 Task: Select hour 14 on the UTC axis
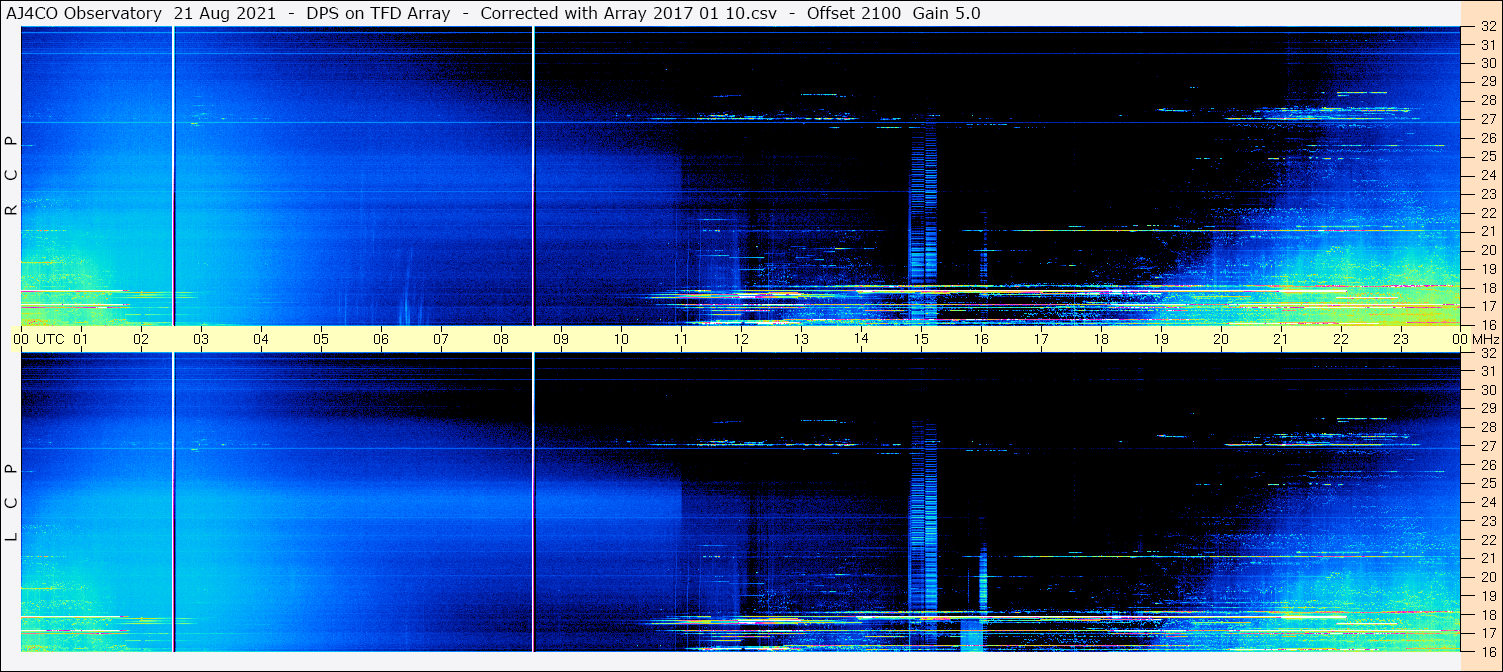(x=861, y=339)
